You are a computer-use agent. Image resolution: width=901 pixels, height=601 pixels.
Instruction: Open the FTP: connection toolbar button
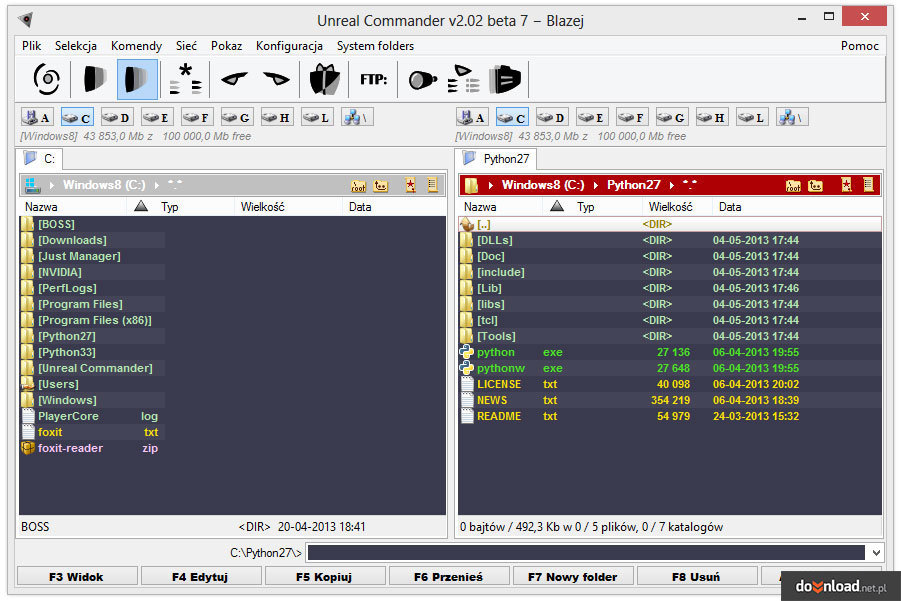tap(374, 79)
